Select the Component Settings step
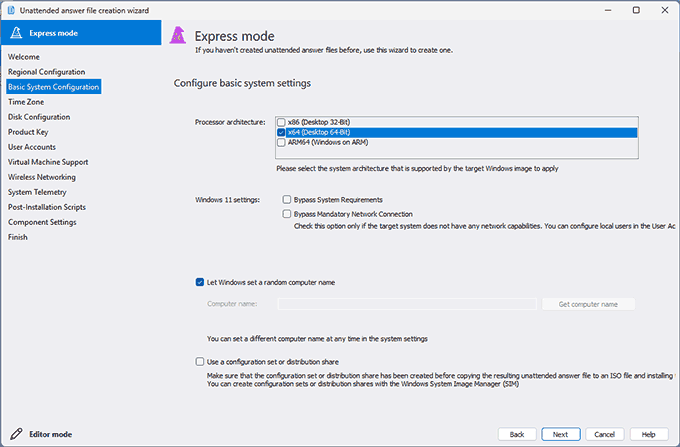 42,222
